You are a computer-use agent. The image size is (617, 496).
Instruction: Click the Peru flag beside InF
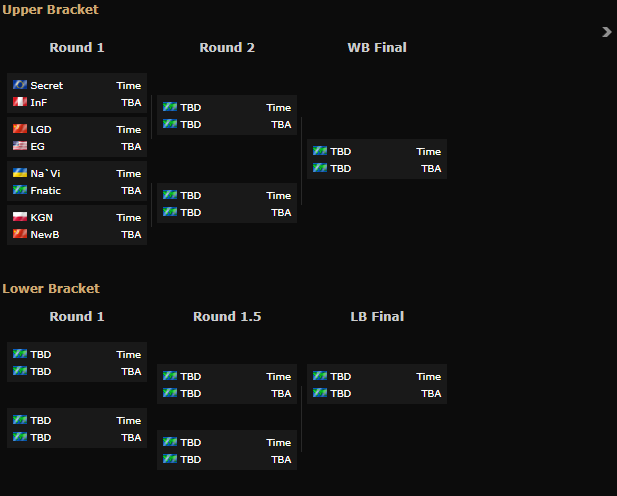(20, 102)
